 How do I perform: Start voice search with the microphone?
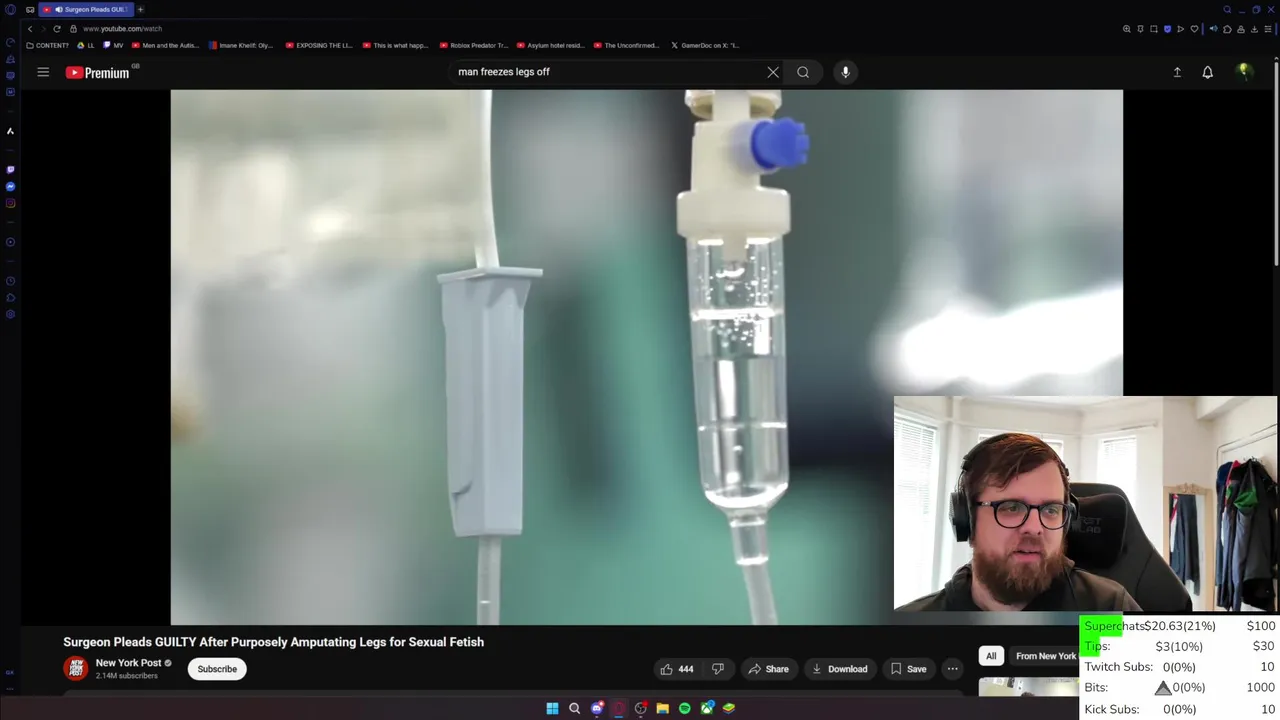(x=845, y=72)
